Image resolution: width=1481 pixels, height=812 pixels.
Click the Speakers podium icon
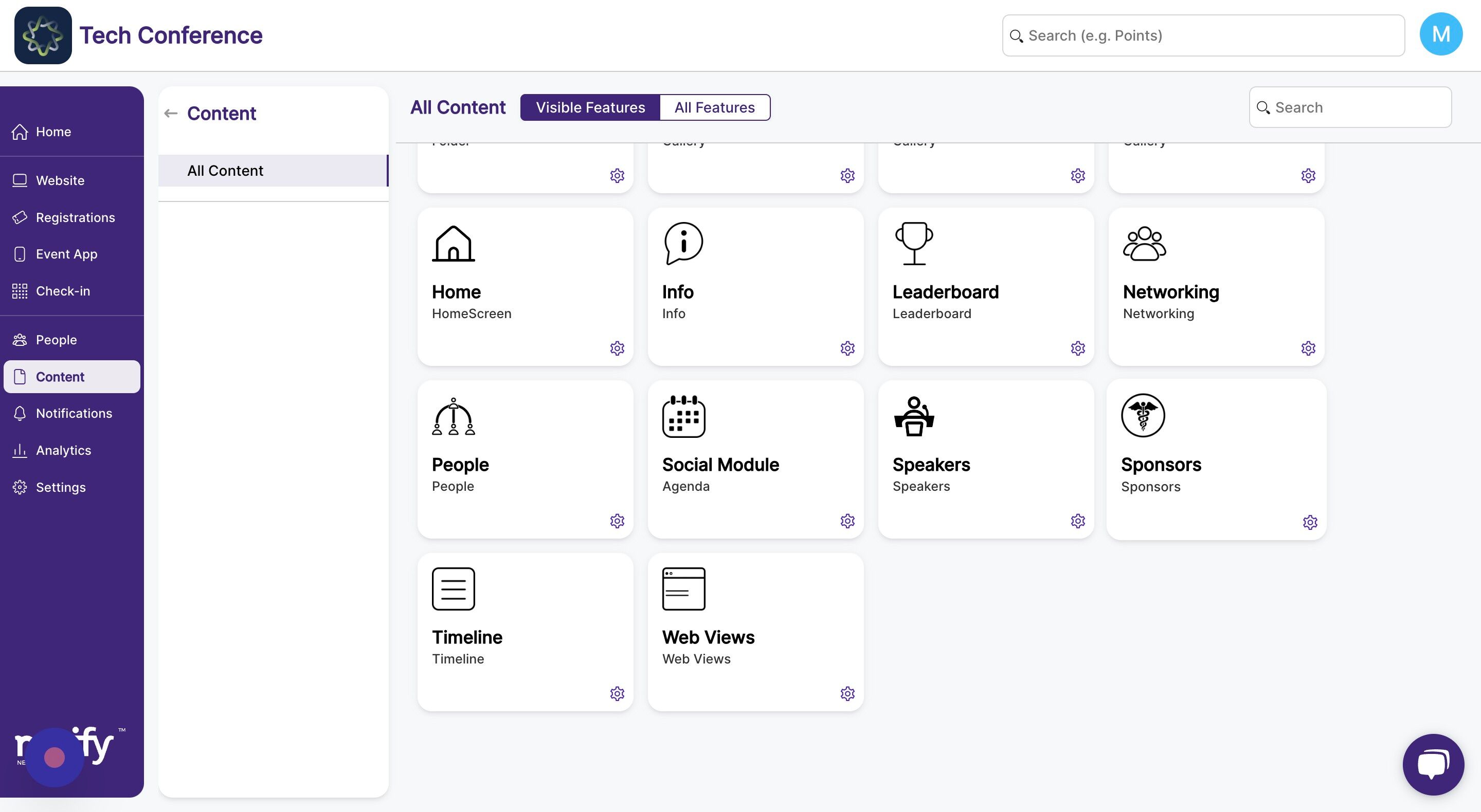914,416
